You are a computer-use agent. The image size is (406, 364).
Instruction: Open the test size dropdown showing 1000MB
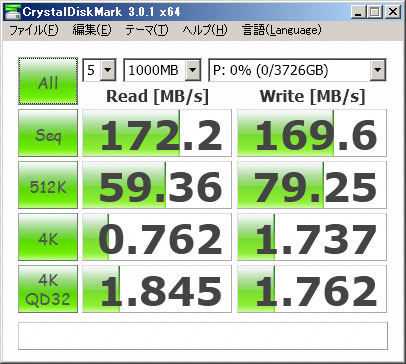[162, 70]
